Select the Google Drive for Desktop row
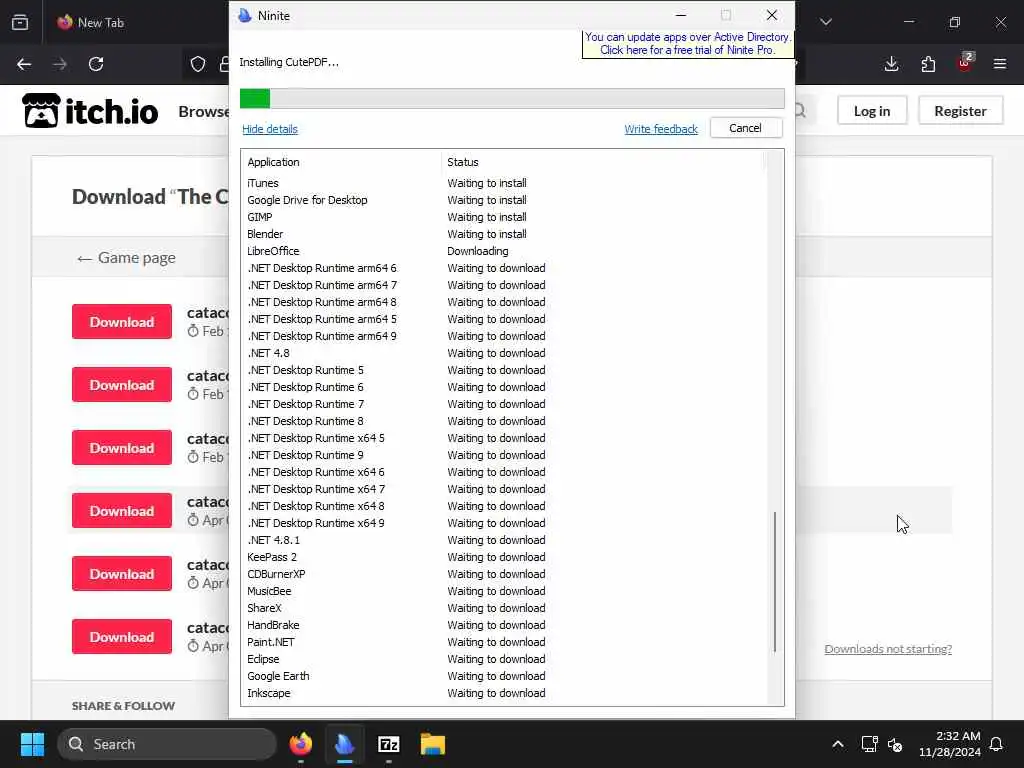The height and width of the screenshot is (768, 1024). [504, 200]
